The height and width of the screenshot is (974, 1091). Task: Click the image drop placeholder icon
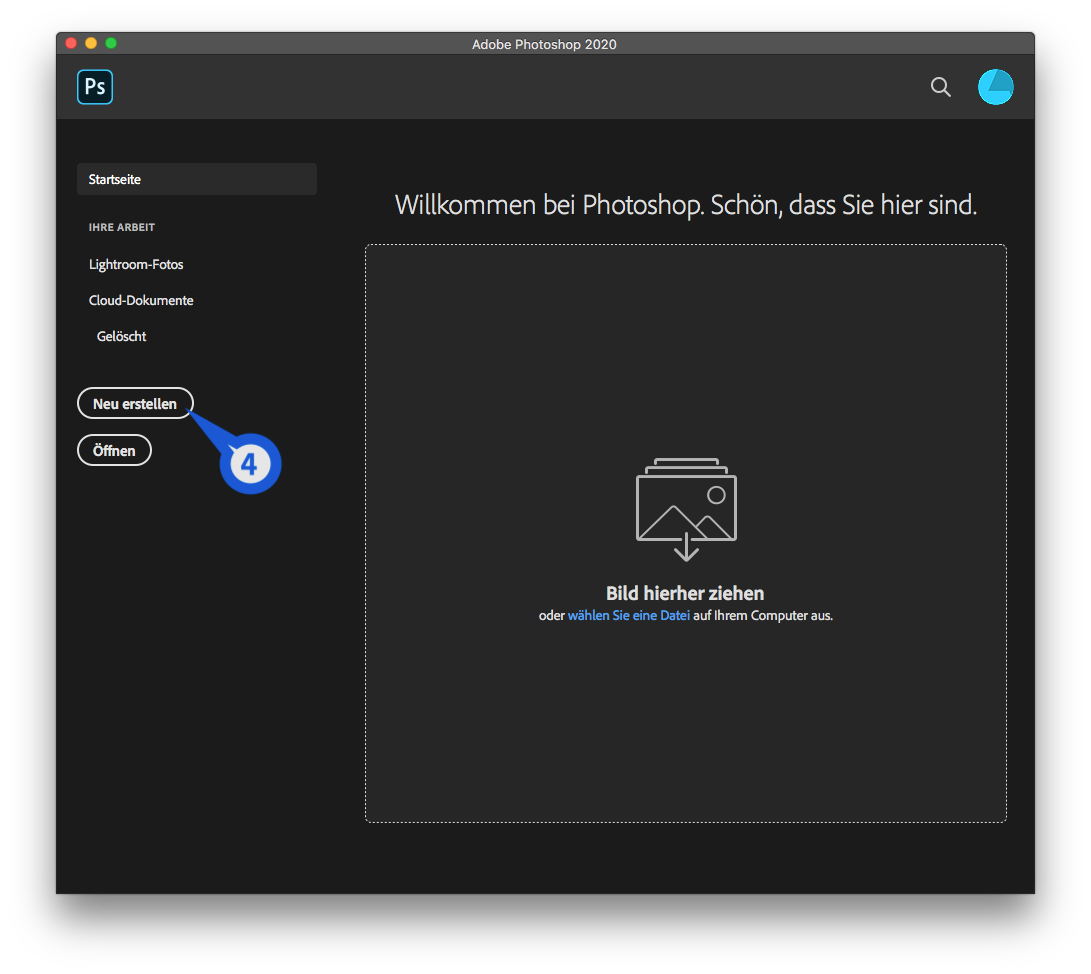(x=686, y=509)
